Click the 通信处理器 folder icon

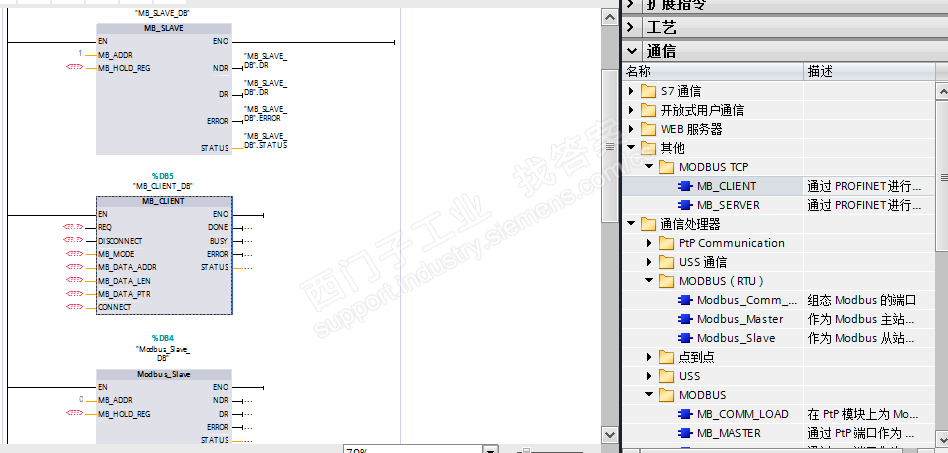[648, 224]
